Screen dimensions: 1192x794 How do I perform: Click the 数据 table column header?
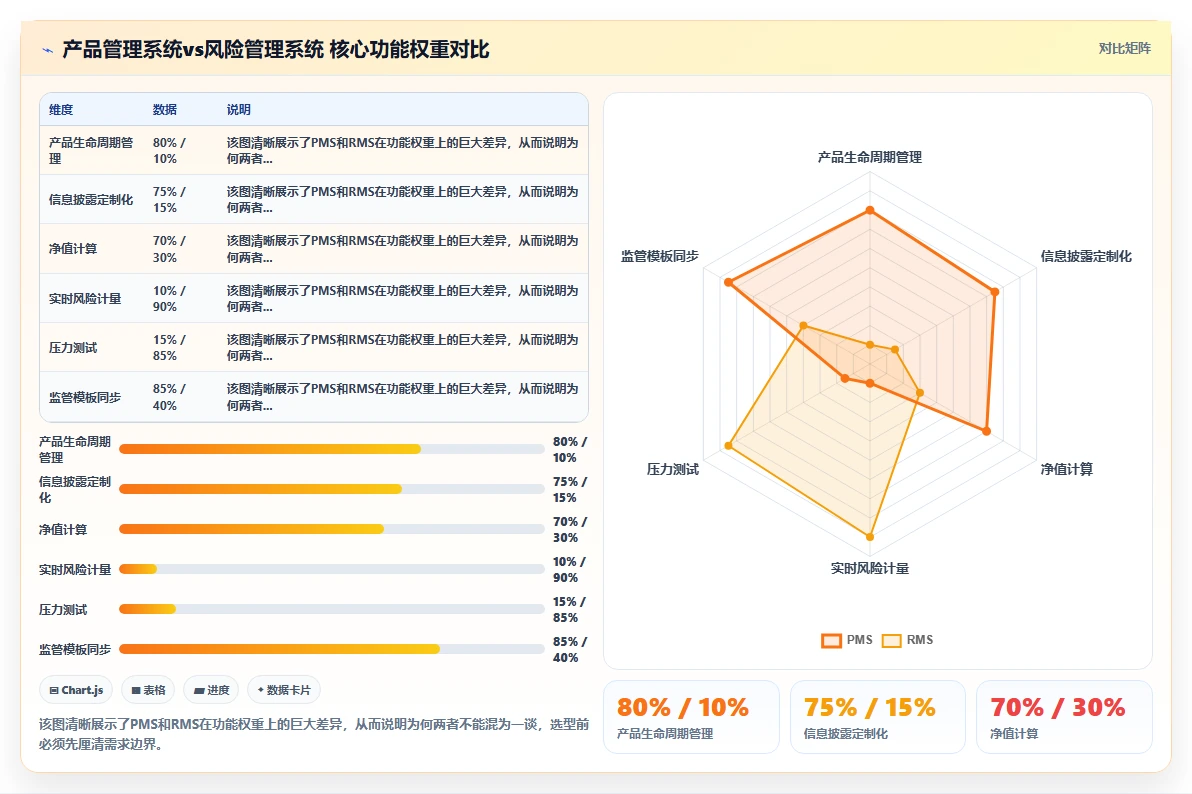point(164,110)
